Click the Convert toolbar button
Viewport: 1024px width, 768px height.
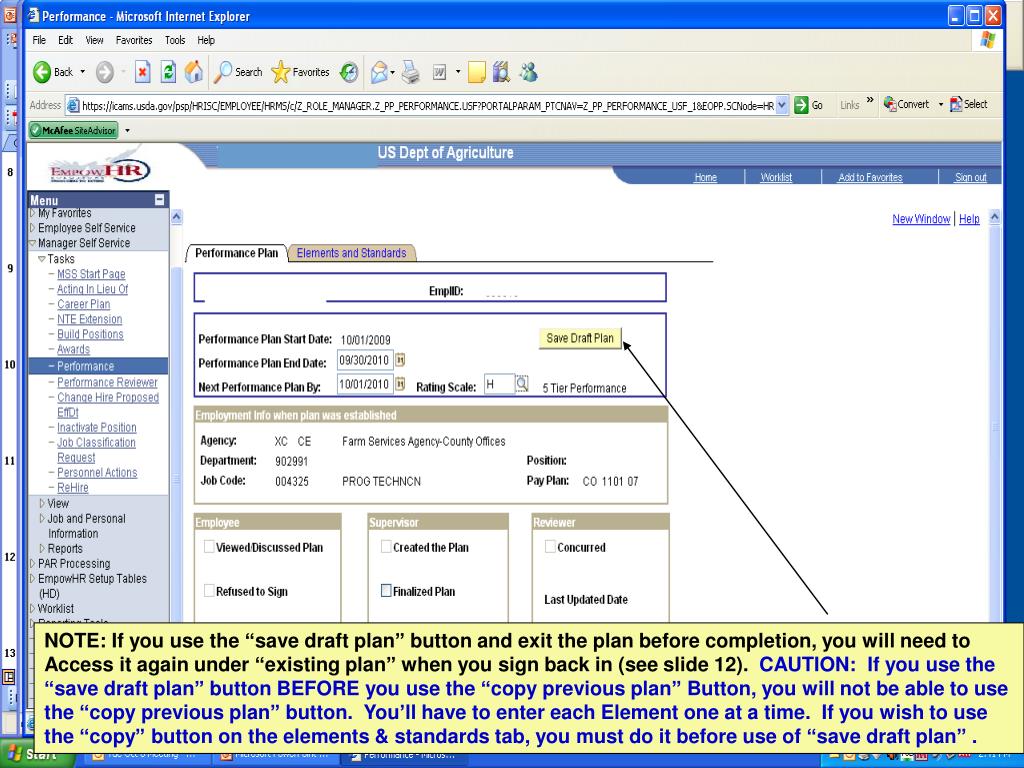point(906,104)
